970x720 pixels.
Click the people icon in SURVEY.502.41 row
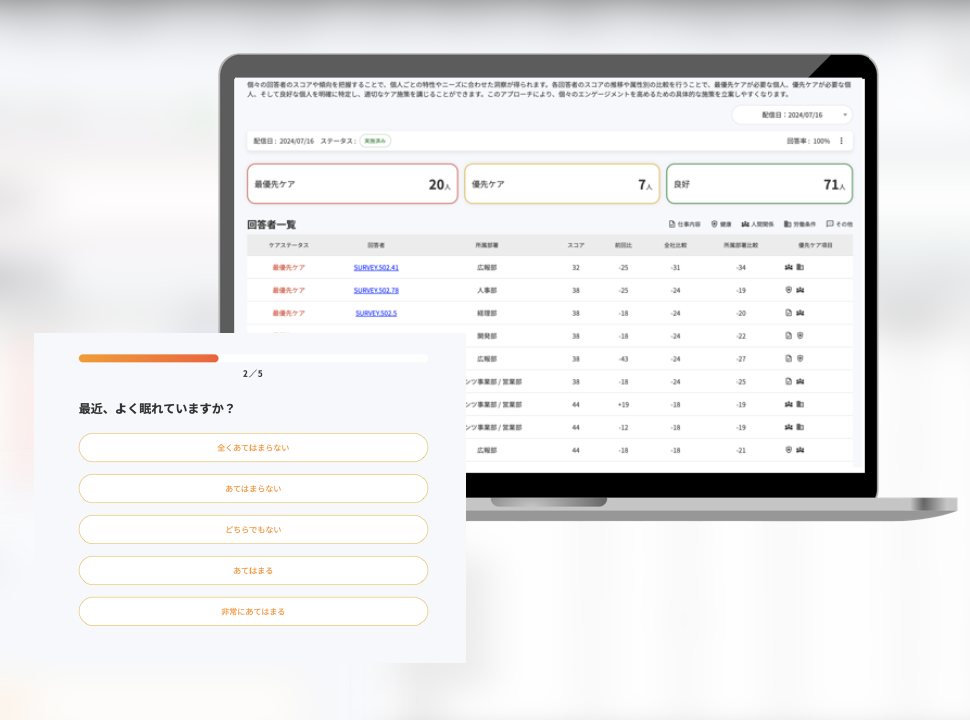coord(789,267)
